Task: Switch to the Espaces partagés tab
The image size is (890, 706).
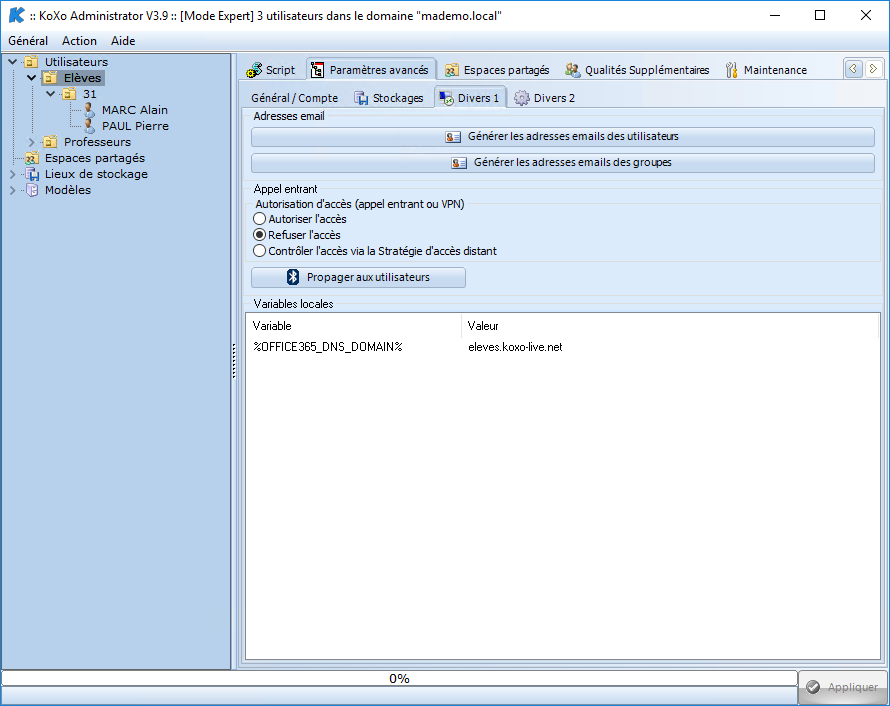Action: (497, 70)
